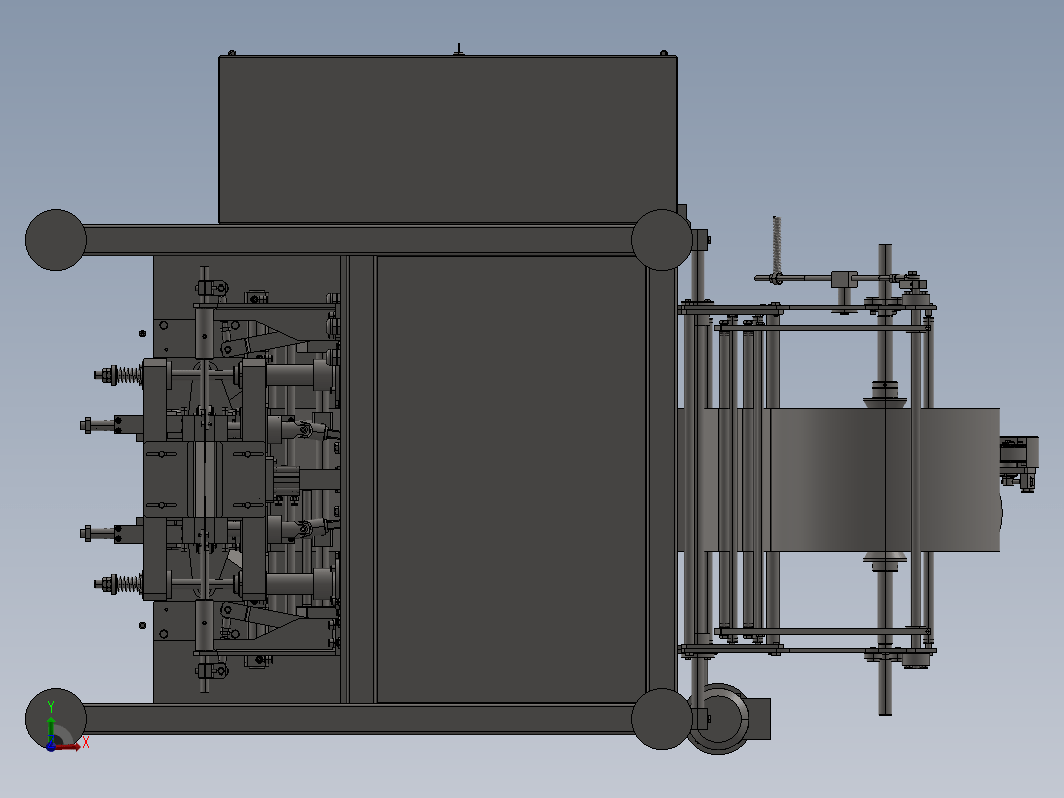Select the blue Z axis origin dot of the triad
Screen dimensions: 1064x798
(x=51, y=746)
